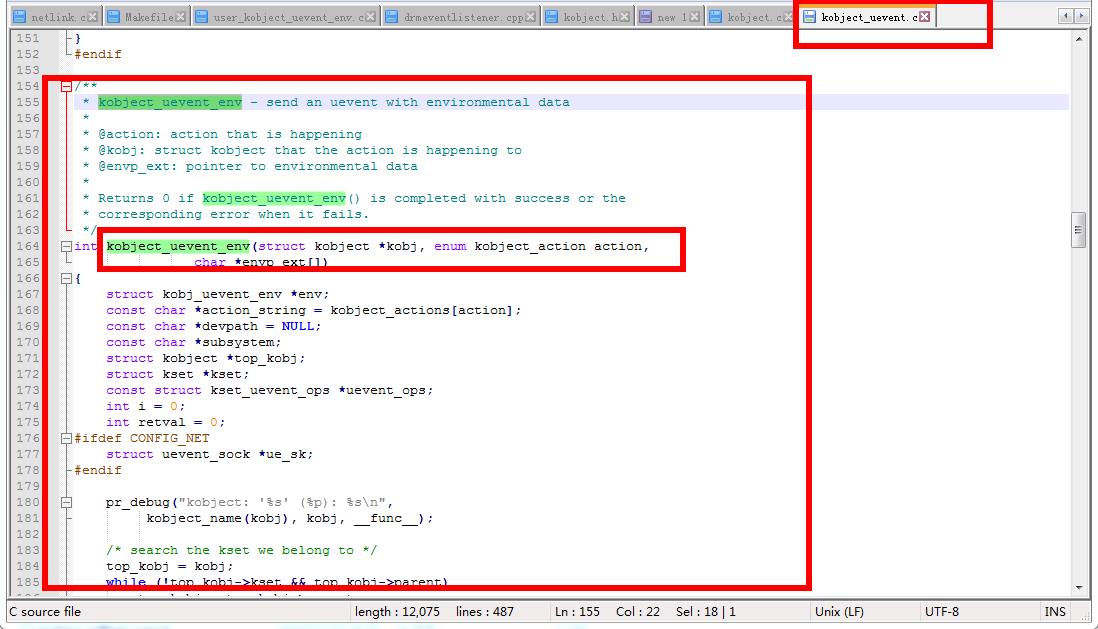Switch to the kobject.c tab
The image size is (1098, 629).
[x=755, y=16]
